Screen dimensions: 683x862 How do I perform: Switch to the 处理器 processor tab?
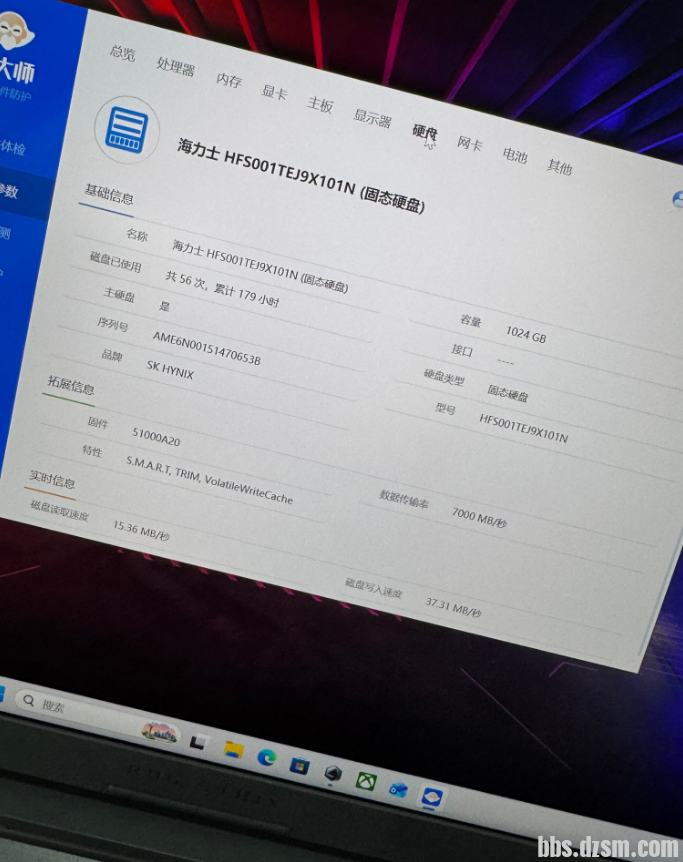point(175,66)
